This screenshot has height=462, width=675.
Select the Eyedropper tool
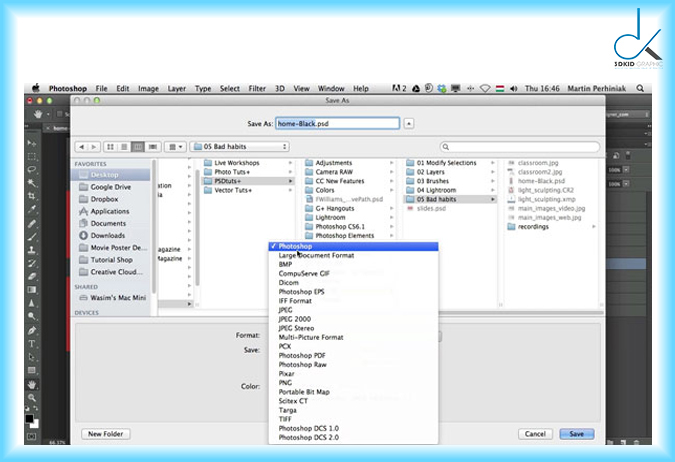coord(31,210)
